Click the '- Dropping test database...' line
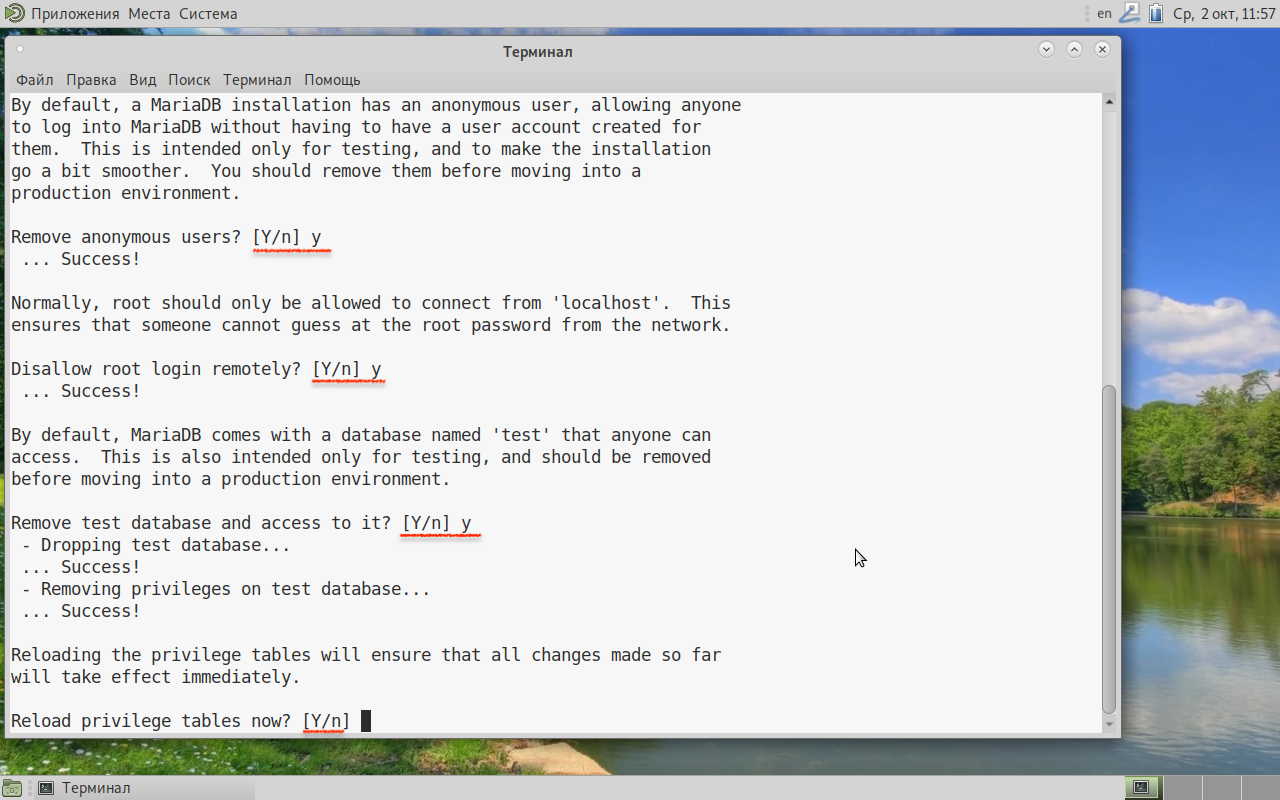 156,545
